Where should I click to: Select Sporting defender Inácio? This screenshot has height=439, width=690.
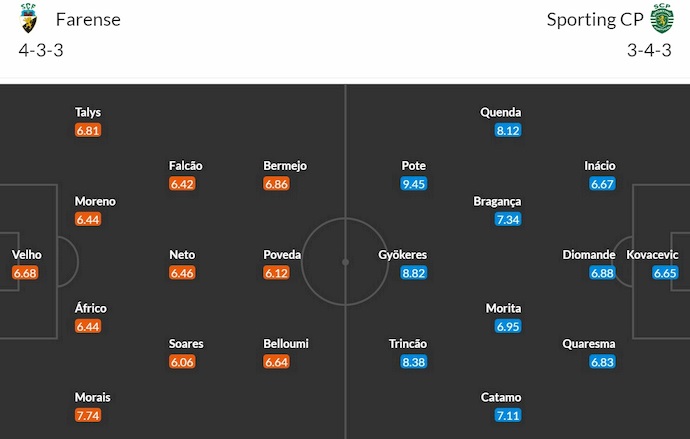click(x=600, y=166)
